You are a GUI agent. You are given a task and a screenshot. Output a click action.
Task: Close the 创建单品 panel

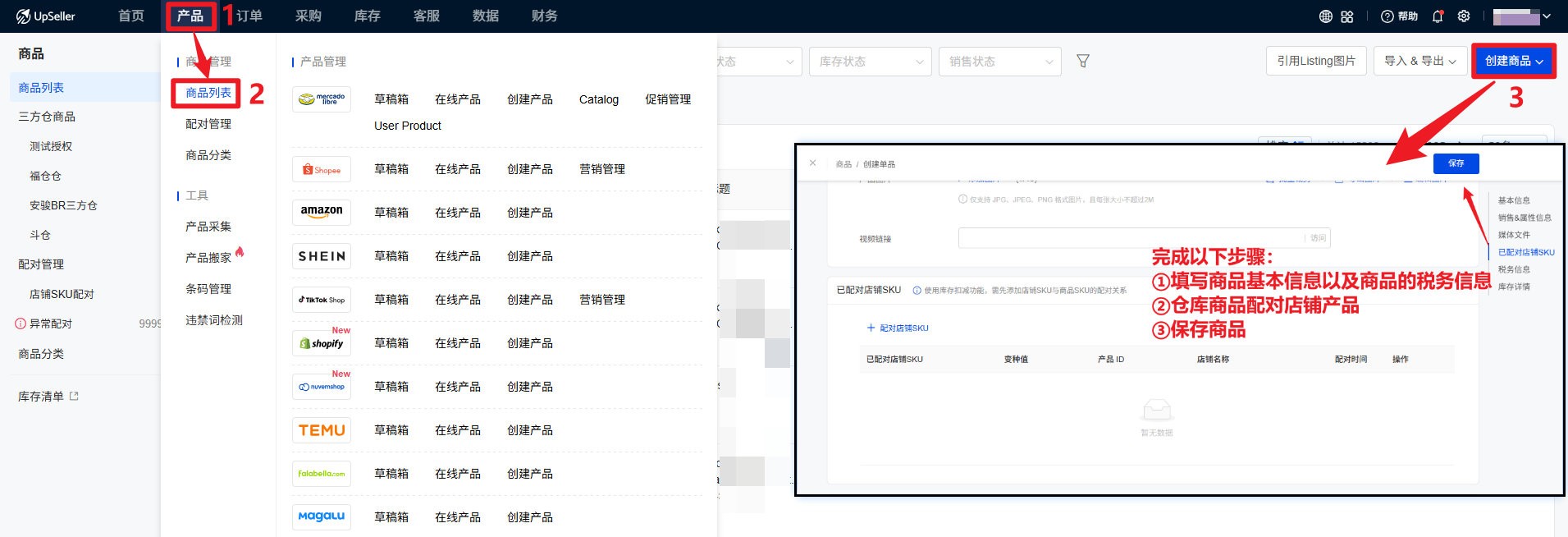[x=812, y=163]
